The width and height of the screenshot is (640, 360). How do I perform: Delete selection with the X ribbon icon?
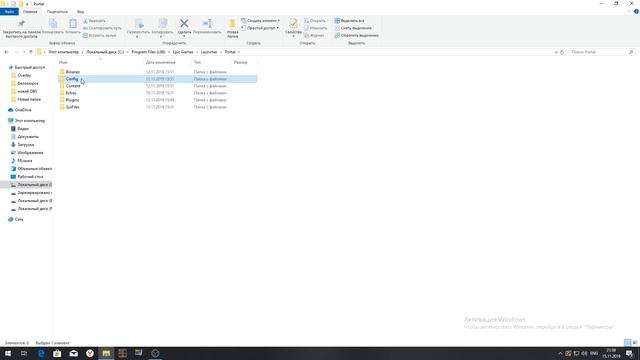click(x=184, y=24)
